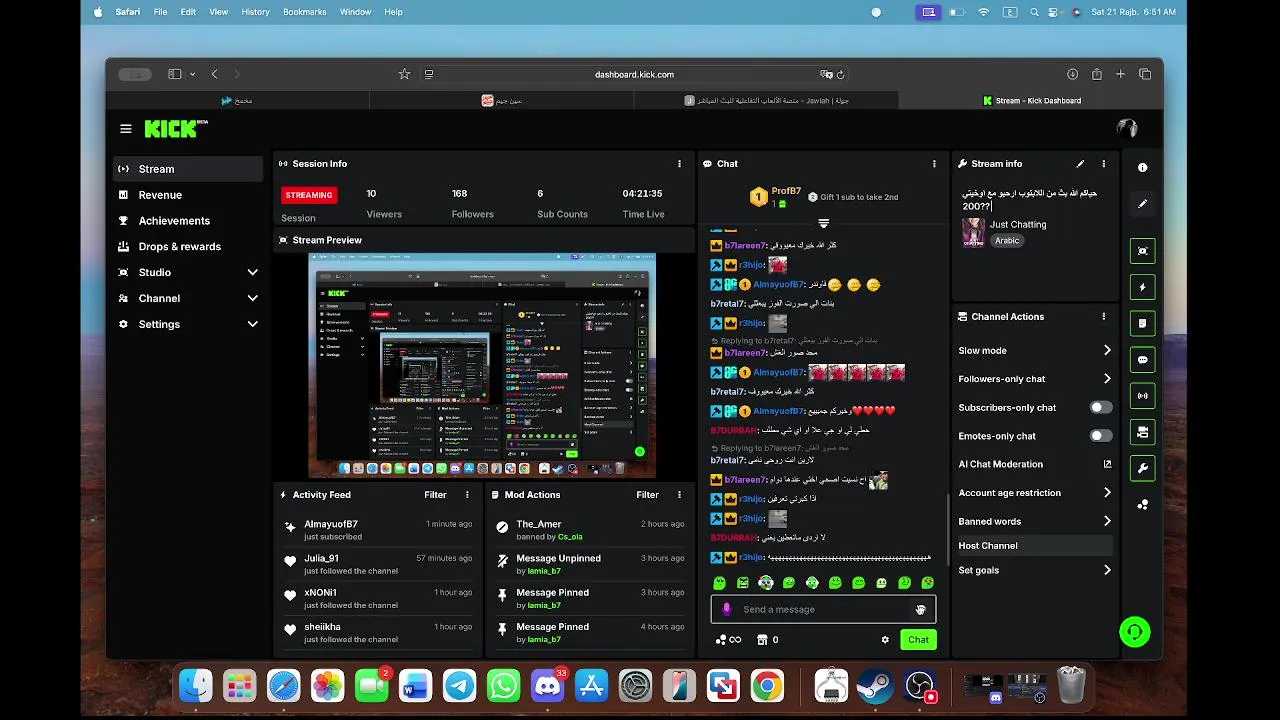
Task: Open Activity Feed three-dot menu
Action: click(x=467, y=495)
